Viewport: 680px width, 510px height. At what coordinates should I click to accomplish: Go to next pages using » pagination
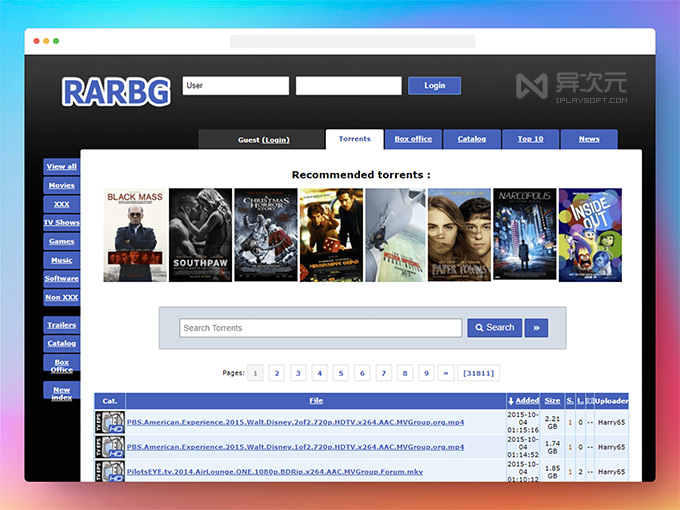point(446,373)
